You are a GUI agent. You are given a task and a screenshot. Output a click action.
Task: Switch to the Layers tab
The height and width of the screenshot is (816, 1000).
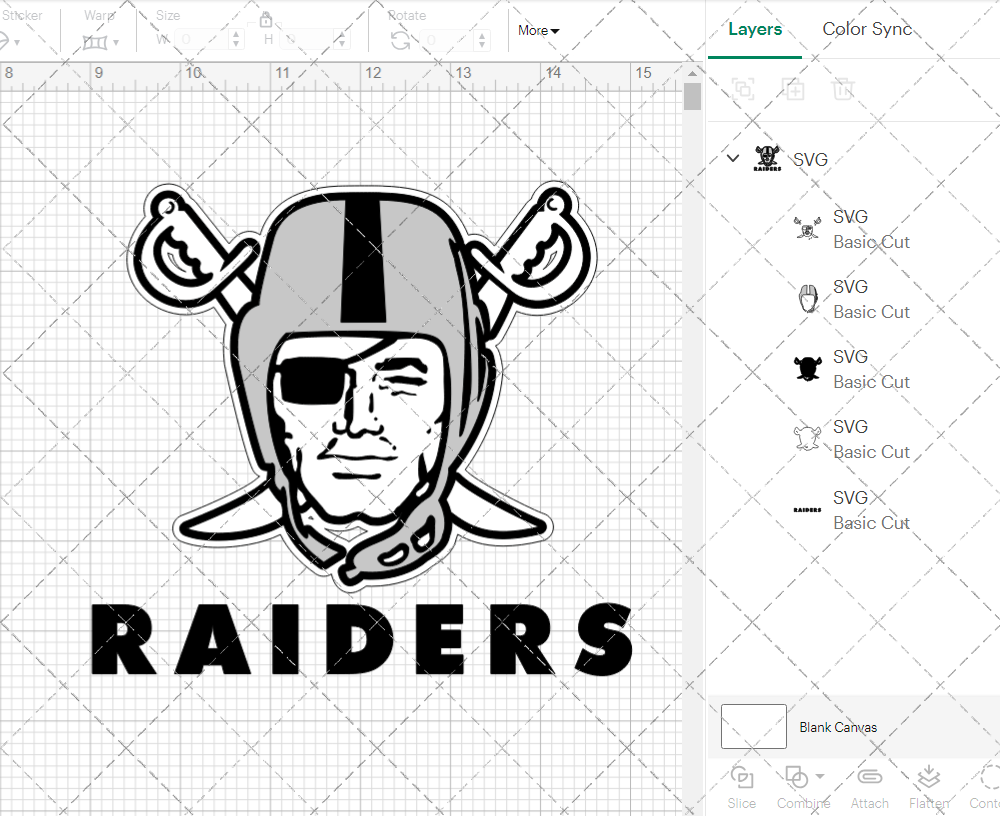754,29
